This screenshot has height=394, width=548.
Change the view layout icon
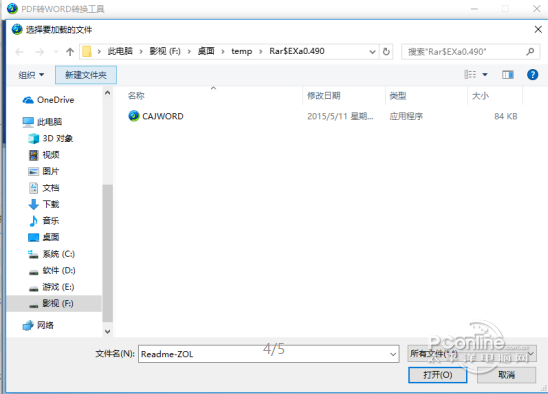(x=470, y=74)
